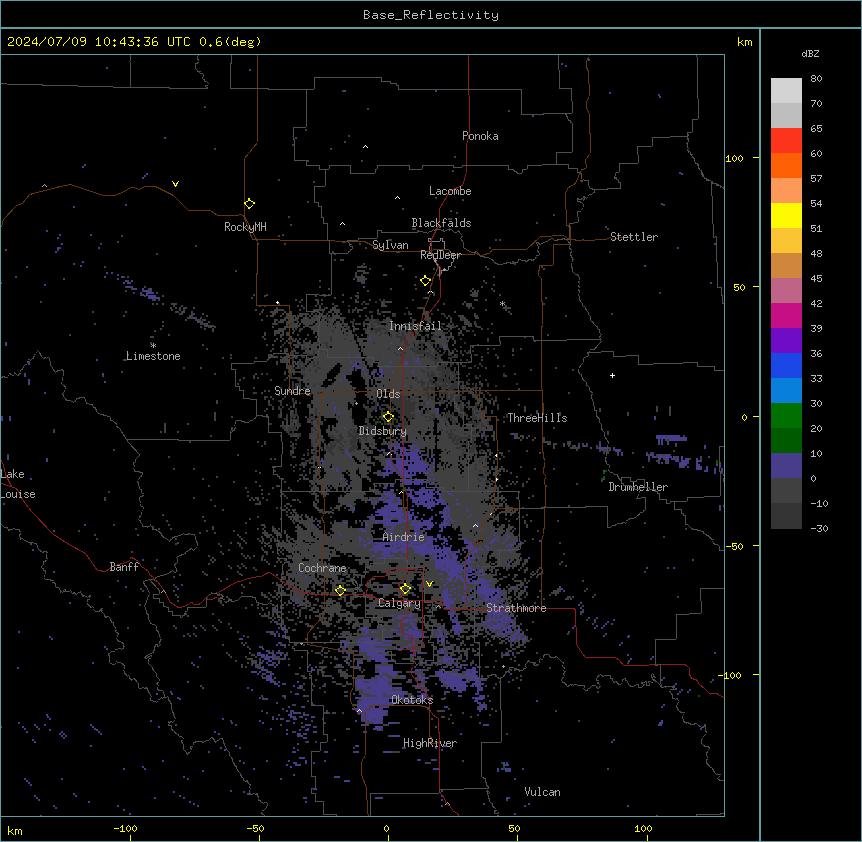Click the Innisfail city label
This screenshot has width=862, height=842.
[416, 326]
